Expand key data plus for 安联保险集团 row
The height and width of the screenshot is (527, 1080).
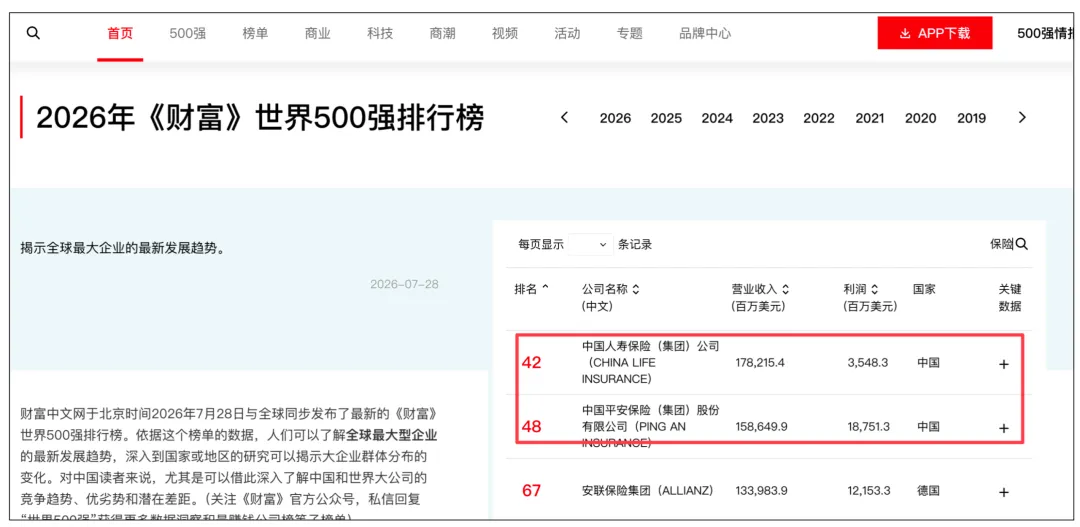1004,492
